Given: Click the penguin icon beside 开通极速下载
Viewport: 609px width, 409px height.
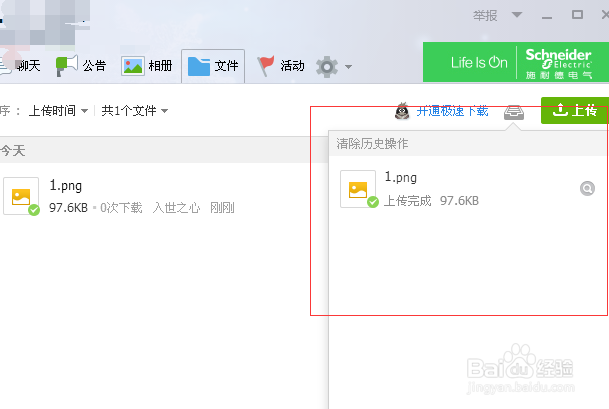Looking at the screenshot, I should point(402,111).
